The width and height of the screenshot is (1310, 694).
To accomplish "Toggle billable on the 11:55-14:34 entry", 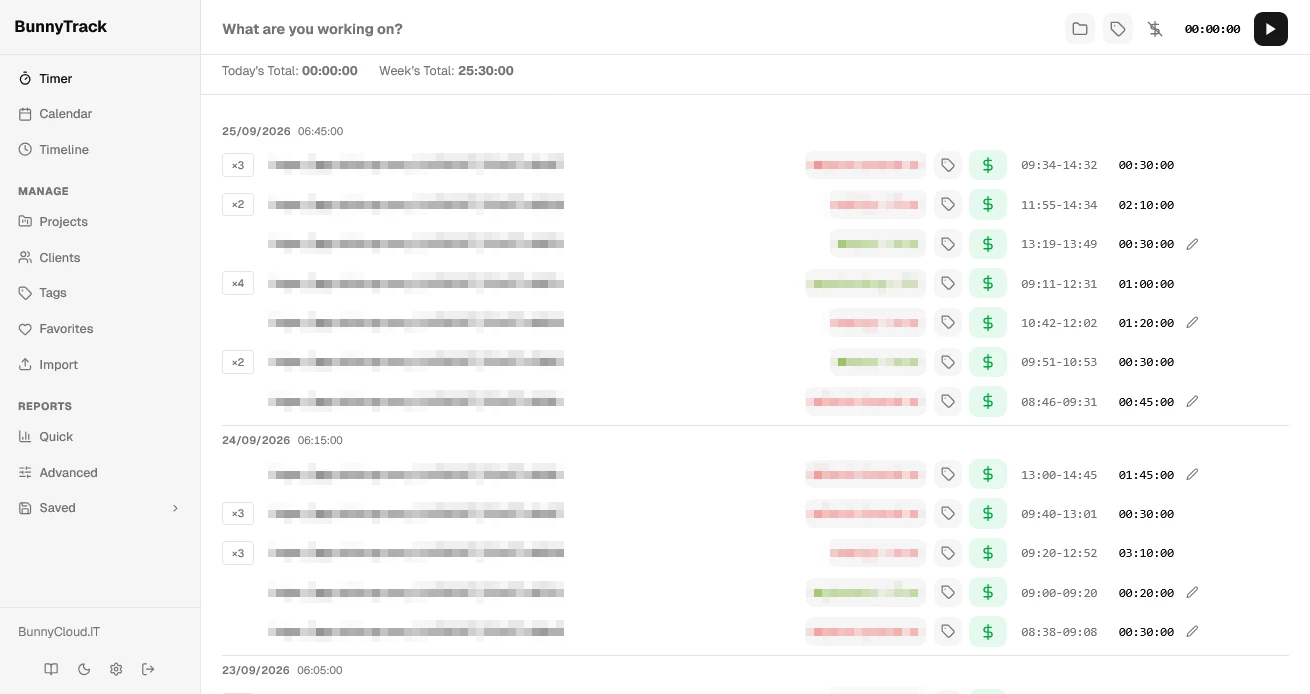I will point(988,205).
